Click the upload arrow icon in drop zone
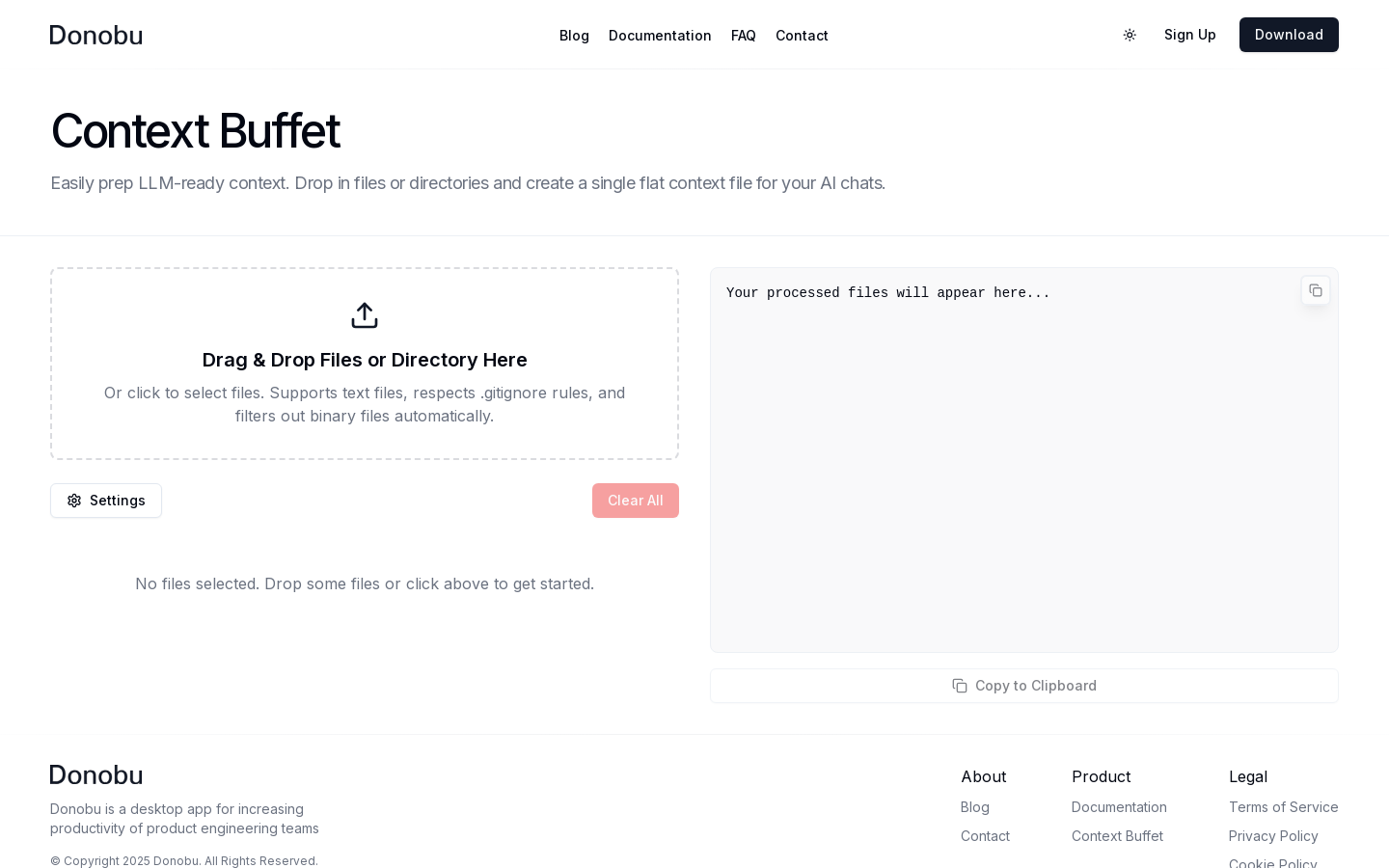Screen dimensions: 1389x868 pos(365,315)
